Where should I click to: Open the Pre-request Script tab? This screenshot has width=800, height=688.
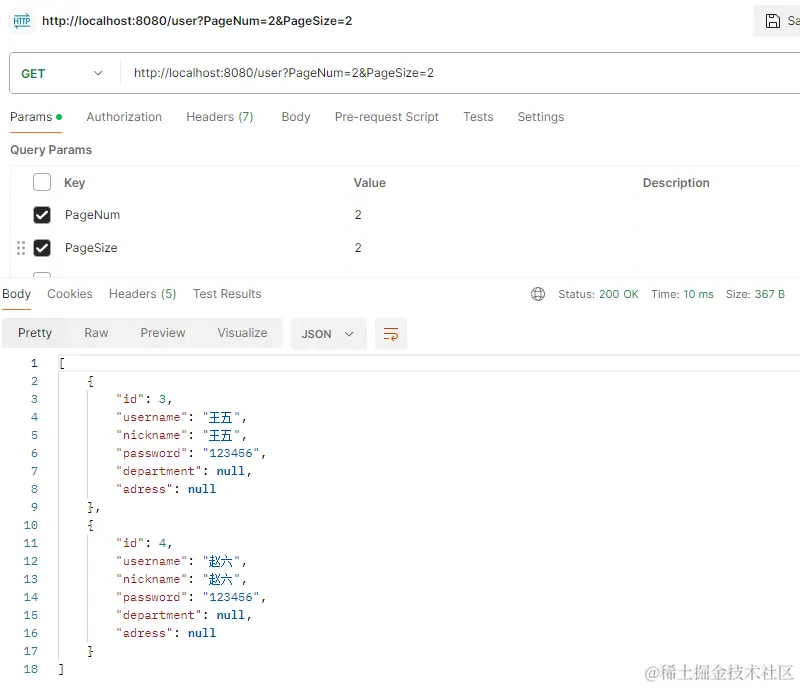387,117
